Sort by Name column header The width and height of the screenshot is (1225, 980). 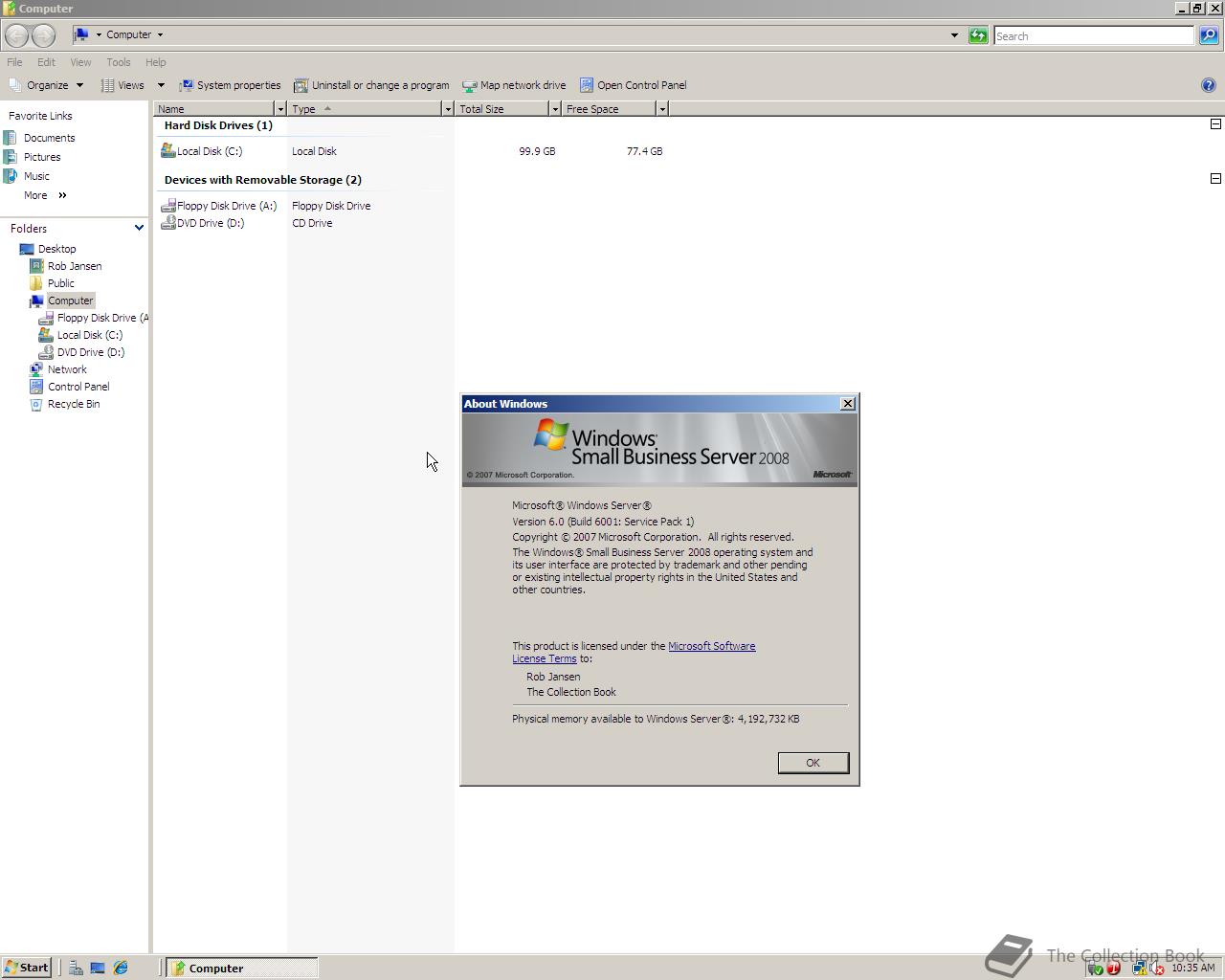214,109
